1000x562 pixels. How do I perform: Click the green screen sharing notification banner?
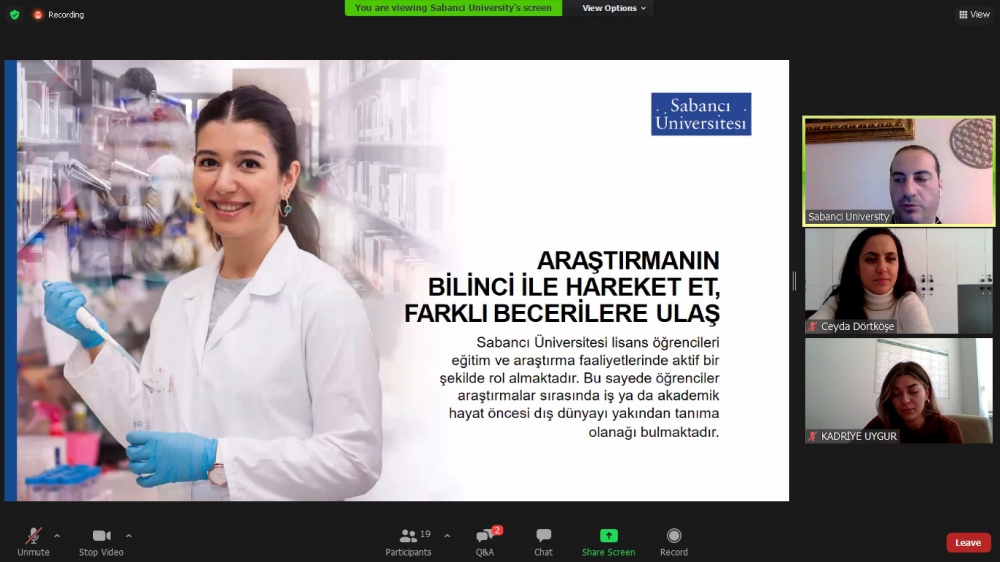[453, 8]
